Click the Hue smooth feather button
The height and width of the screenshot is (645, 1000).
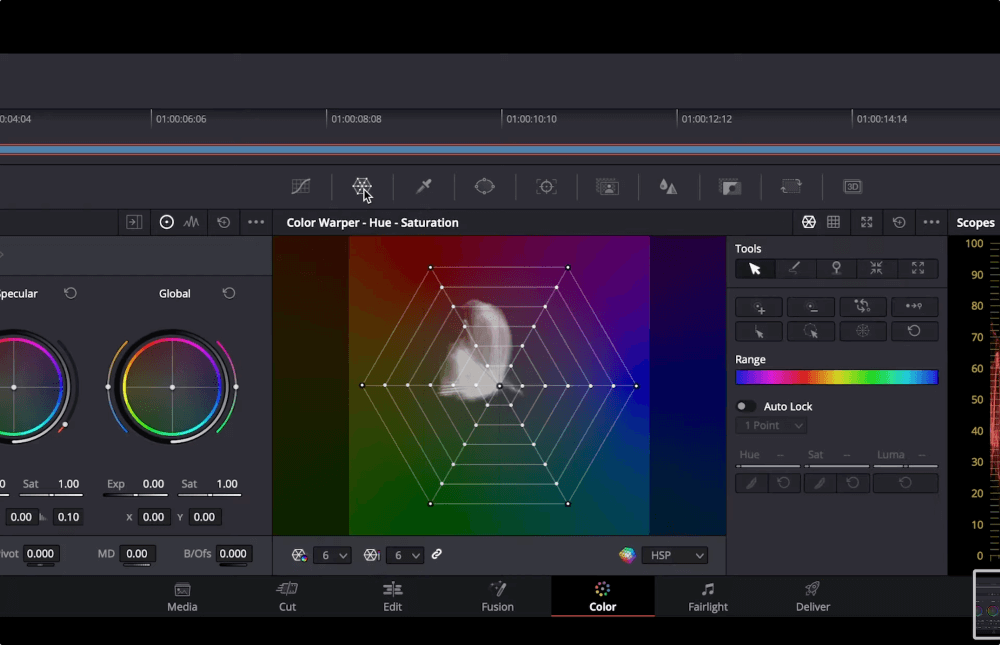click(x=752, y=483)
